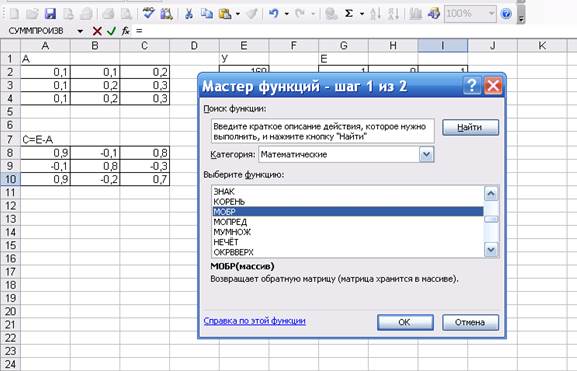Open the Redo history dropdown arrow
The height and width of the screenshot is (371, 577).
(x=313, y=14)
